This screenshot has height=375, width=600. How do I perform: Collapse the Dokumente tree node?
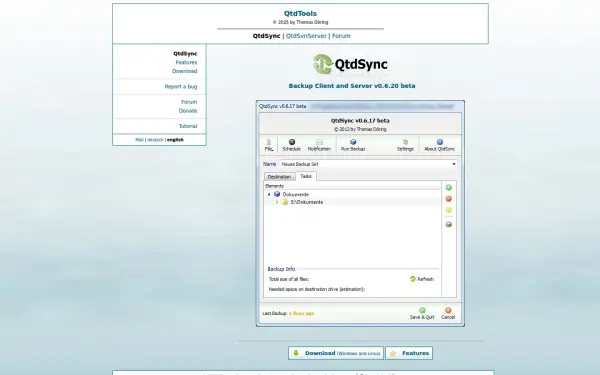[269, 194]
